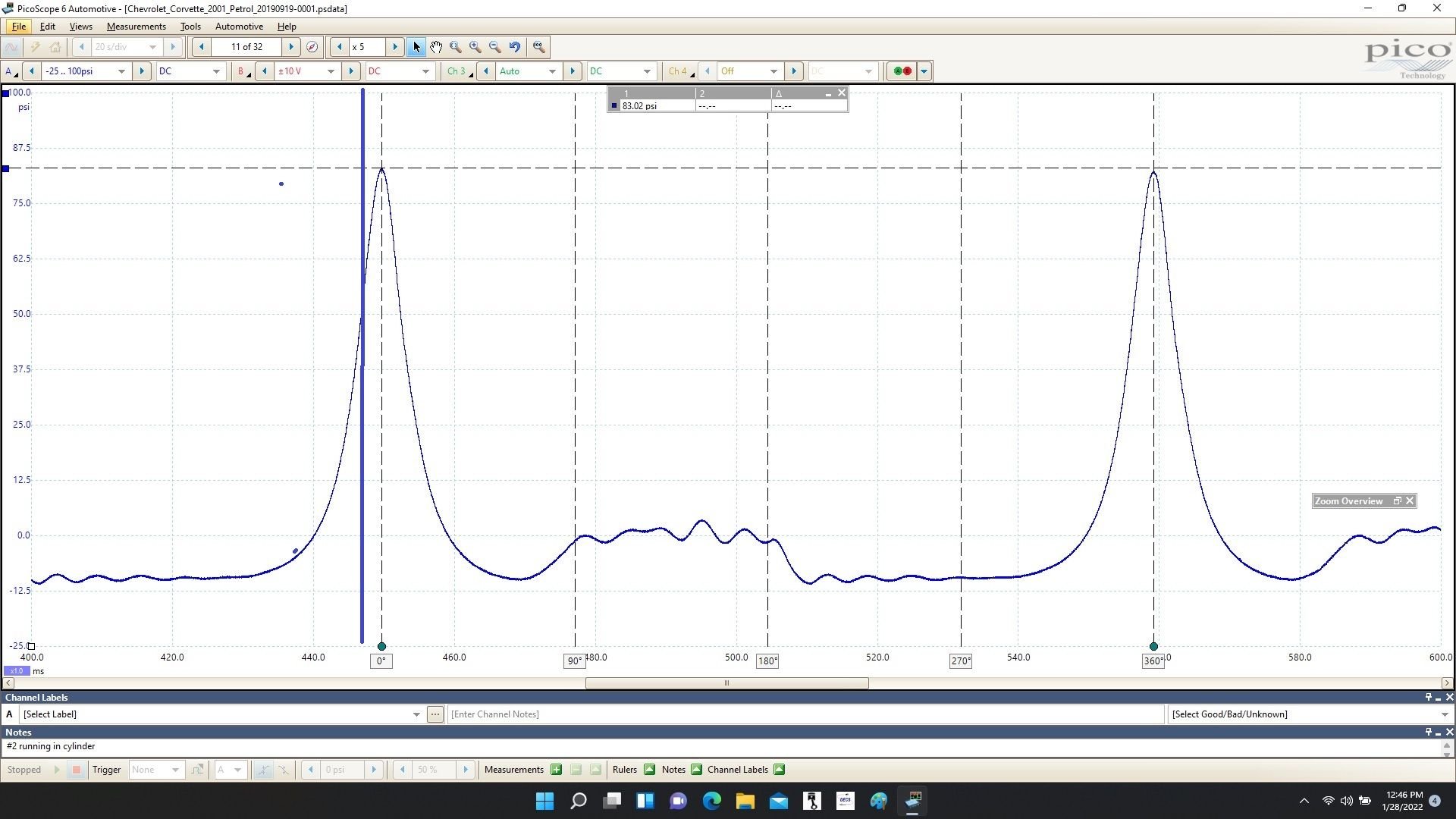Screen dimensions: 1456x819
Task: Open channel A range dropdown
Action: pyautogui.click(x=121, y=71)
